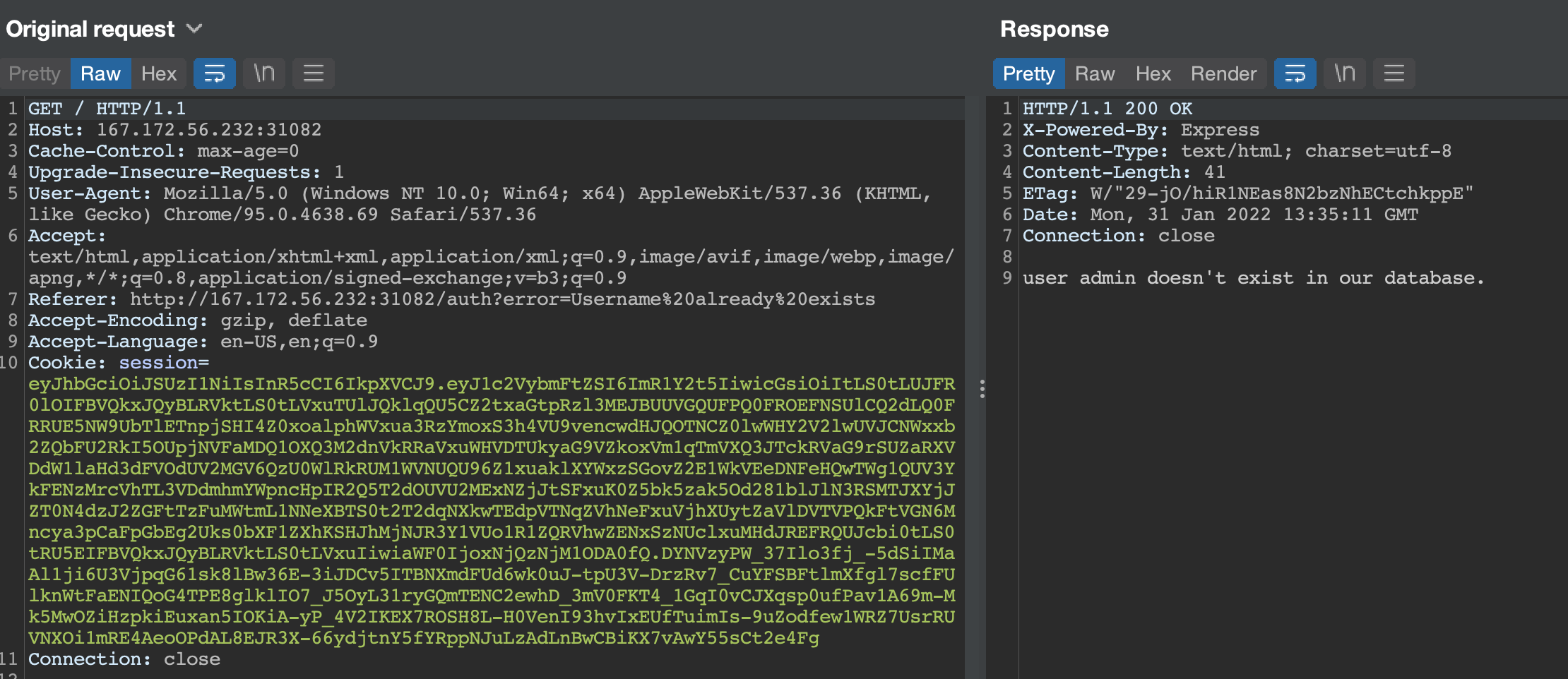Open request pane hamburger options menu
Screen dimensions: 1568x679
click(314, 73)
